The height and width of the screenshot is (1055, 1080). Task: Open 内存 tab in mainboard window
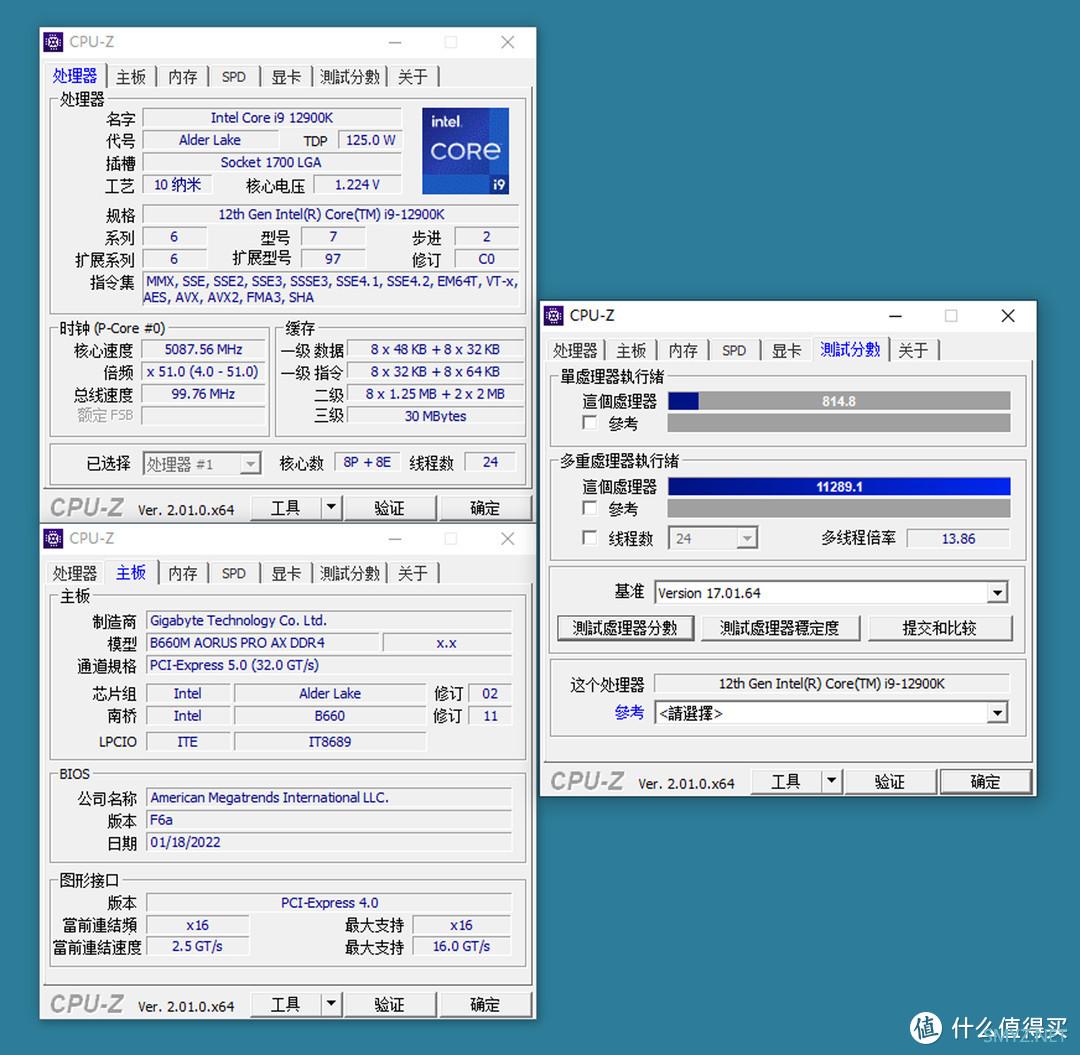click(x=183, y=573)
